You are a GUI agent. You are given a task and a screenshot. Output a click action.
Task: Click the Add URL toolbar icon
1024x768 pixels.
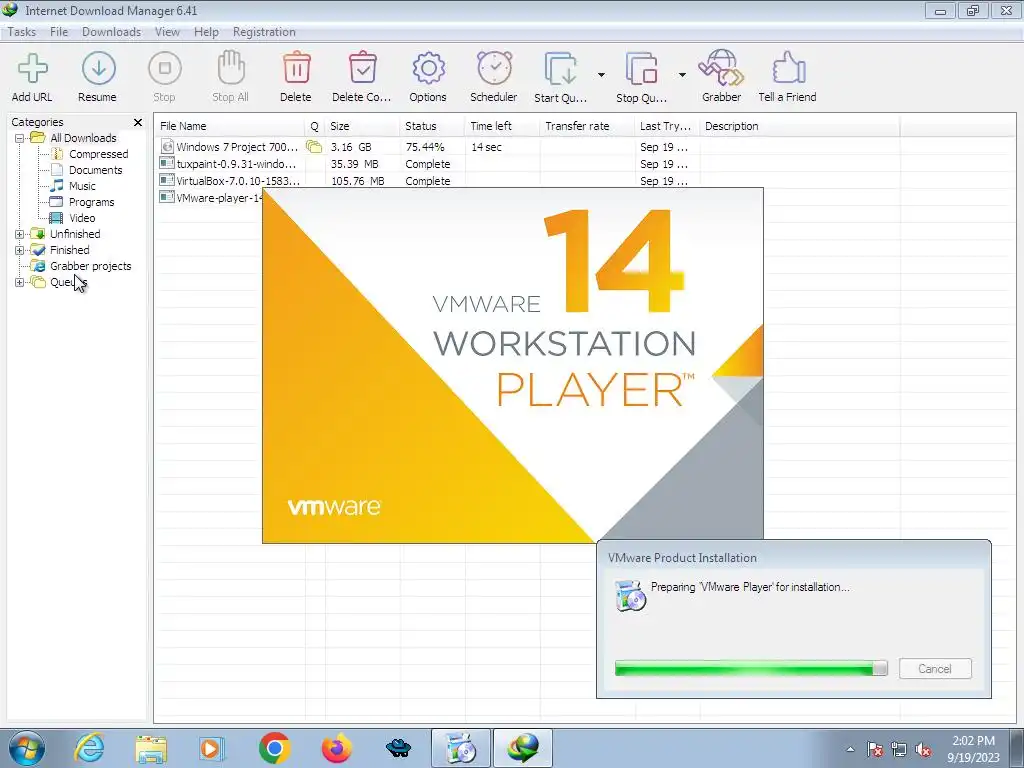(x=32, y=69)
